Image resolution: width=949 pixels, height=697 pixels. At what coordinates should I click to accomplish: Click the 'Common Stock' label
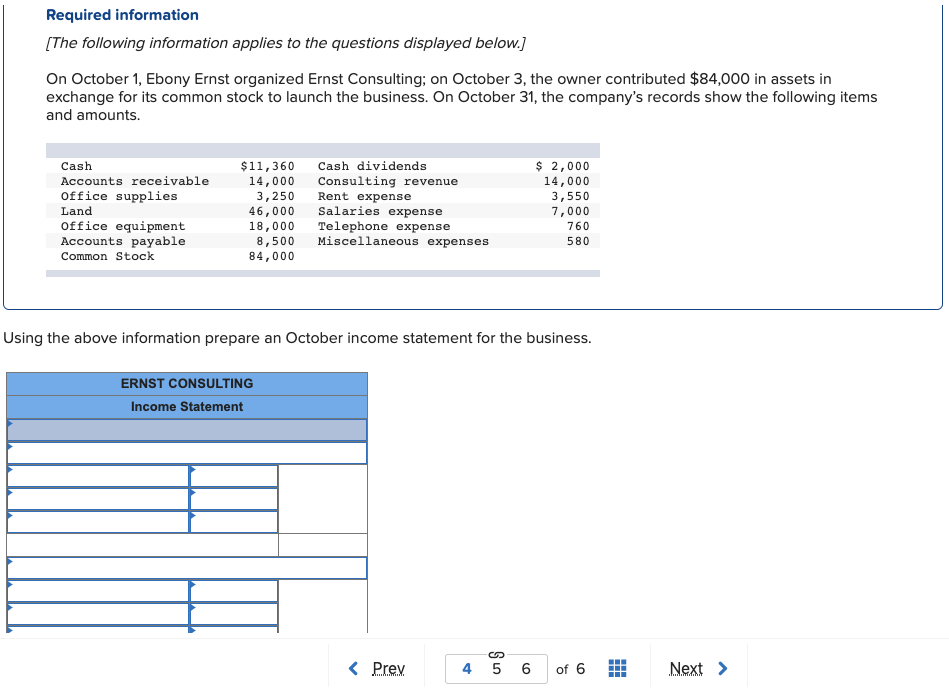tap(108, 257)
